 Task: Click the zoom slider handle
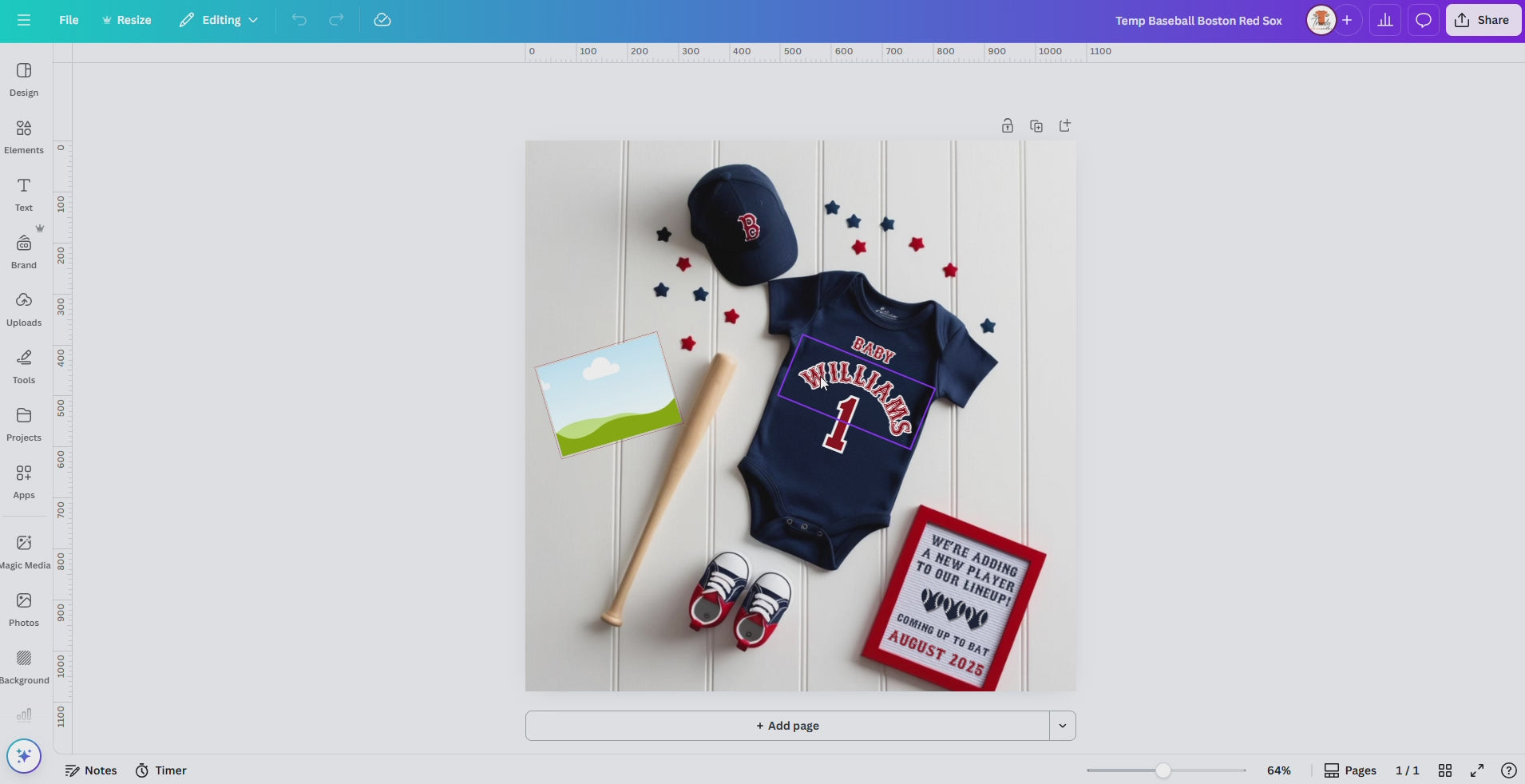[x=1163, y=770]
